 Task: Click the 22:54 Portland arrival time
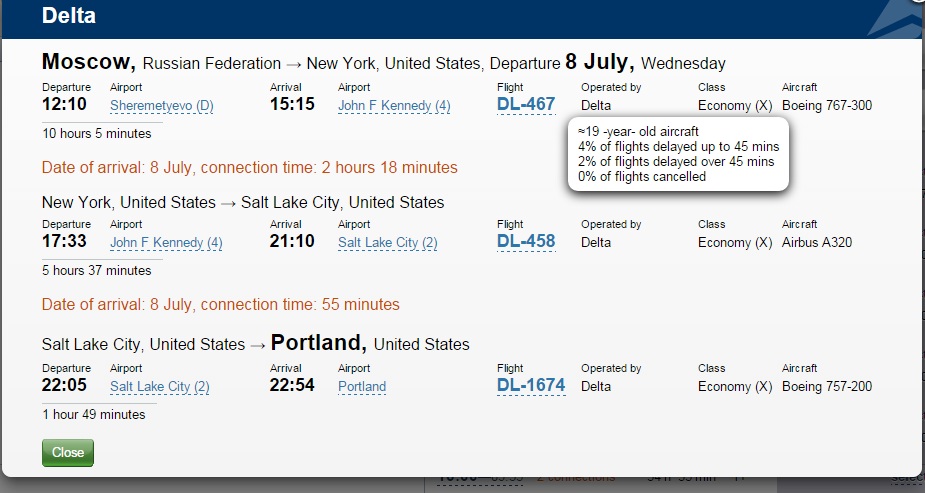pos(292,386)
